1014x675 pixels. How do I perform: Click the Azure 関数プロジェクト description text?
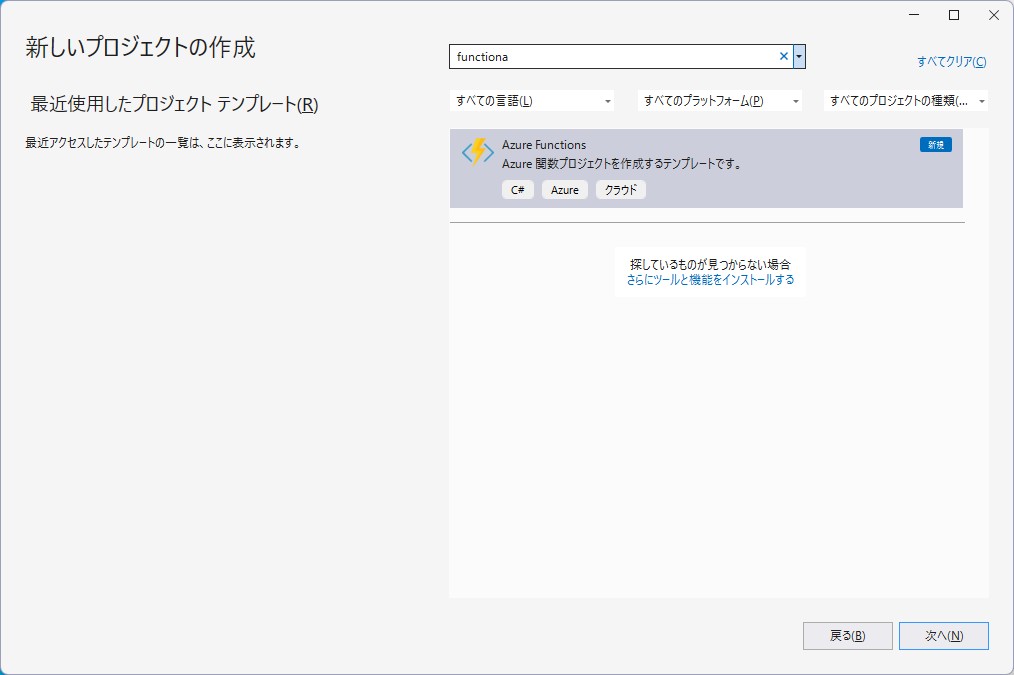(x=621, y=164)
